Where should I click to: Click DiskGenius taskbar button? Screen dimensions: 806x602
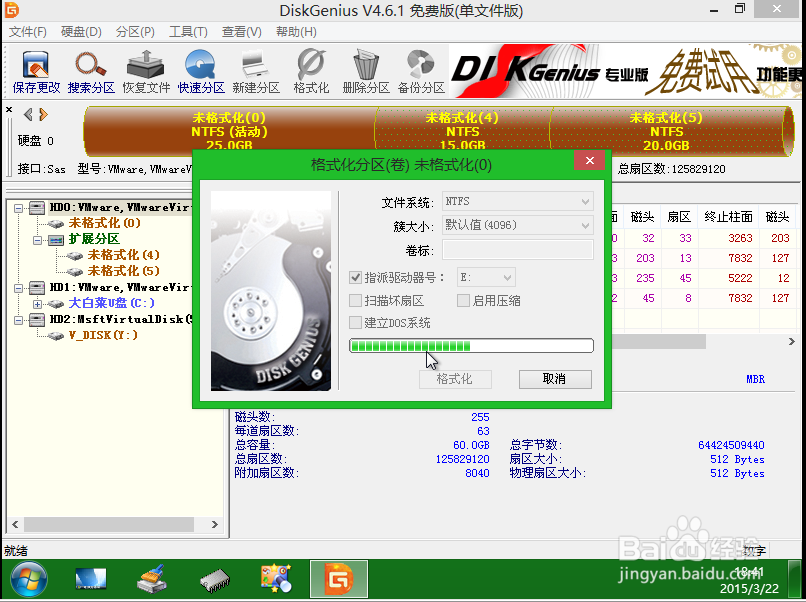click(339, 579)
